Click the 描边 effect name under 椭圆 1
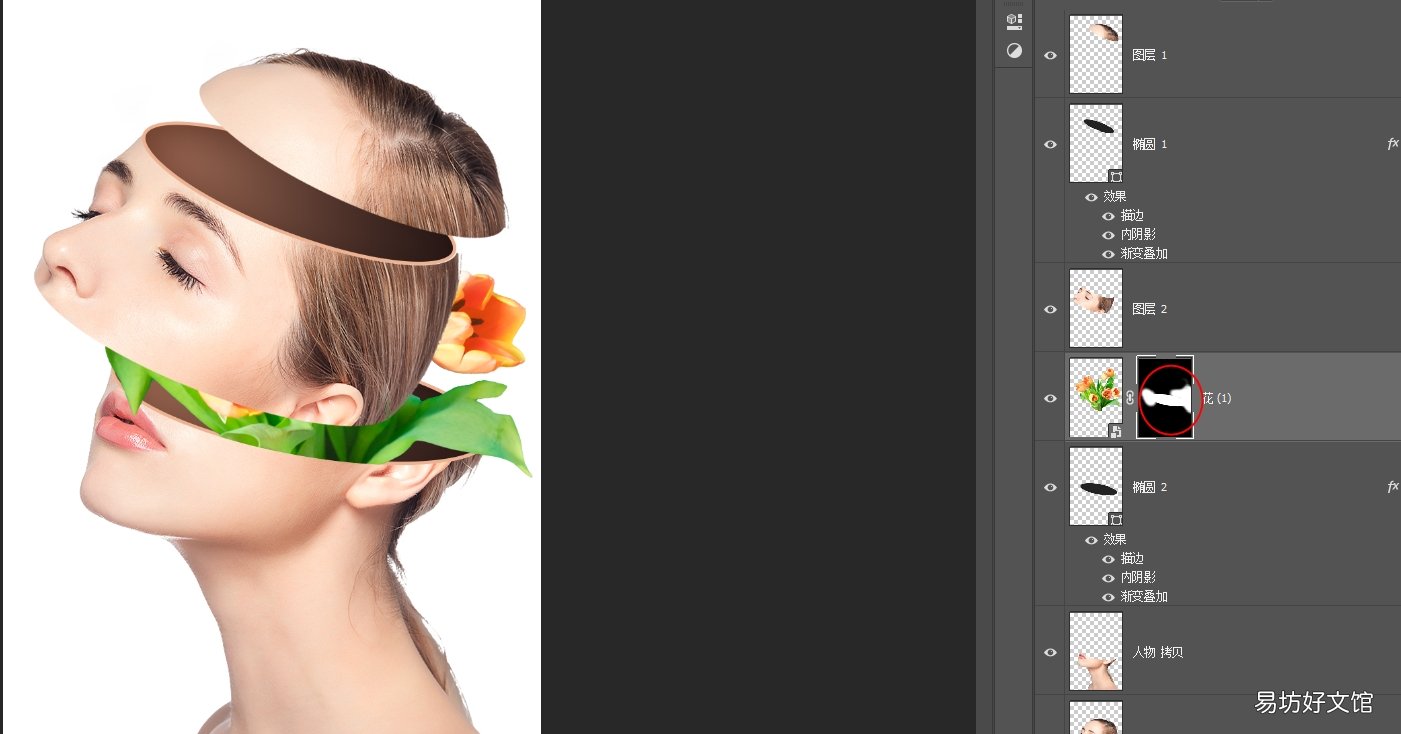 click(x=1132, y=216)
